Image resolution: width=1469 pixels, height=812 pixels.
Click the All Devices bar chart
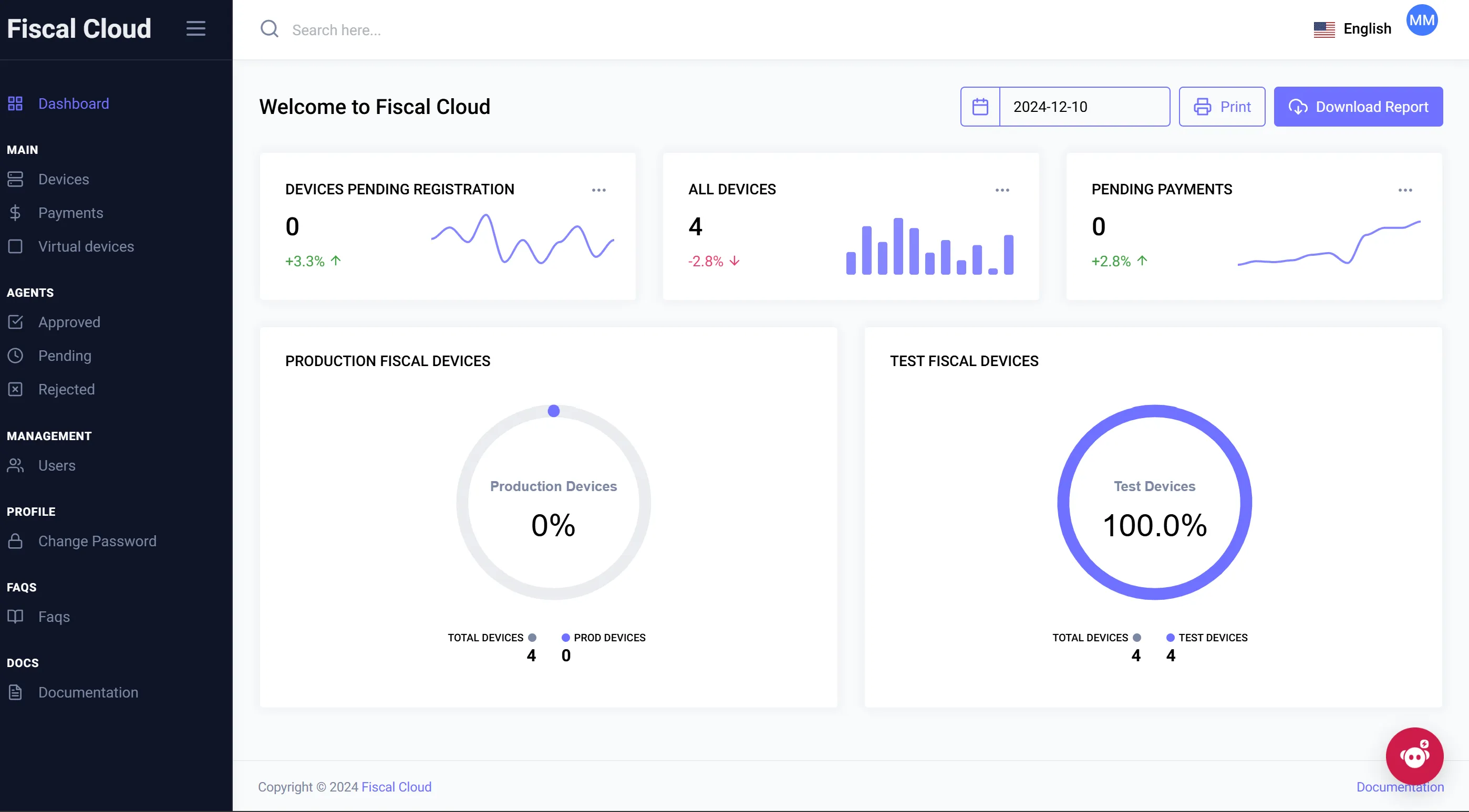point(929,246)
